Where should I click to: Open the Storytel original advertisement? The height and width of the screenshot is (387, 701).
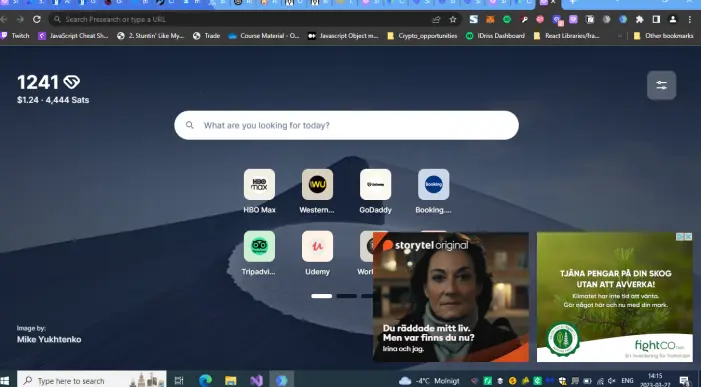(451, 297)
